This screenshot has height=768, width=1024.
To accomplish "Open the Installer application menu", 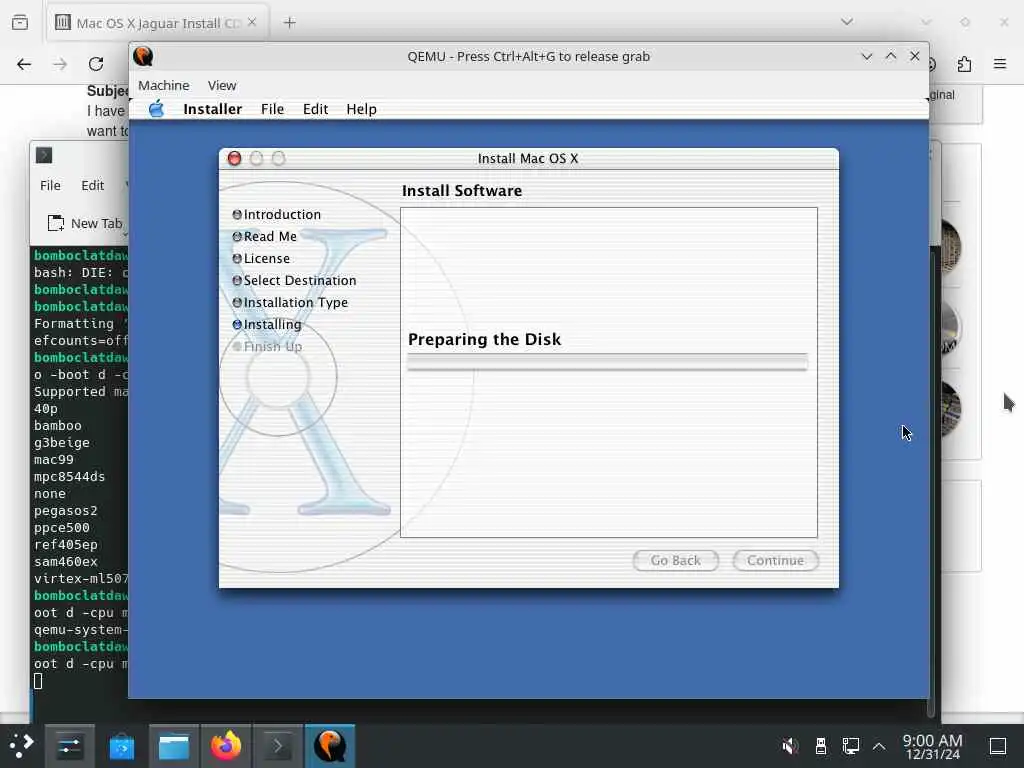I will click(x=212, y=109).
